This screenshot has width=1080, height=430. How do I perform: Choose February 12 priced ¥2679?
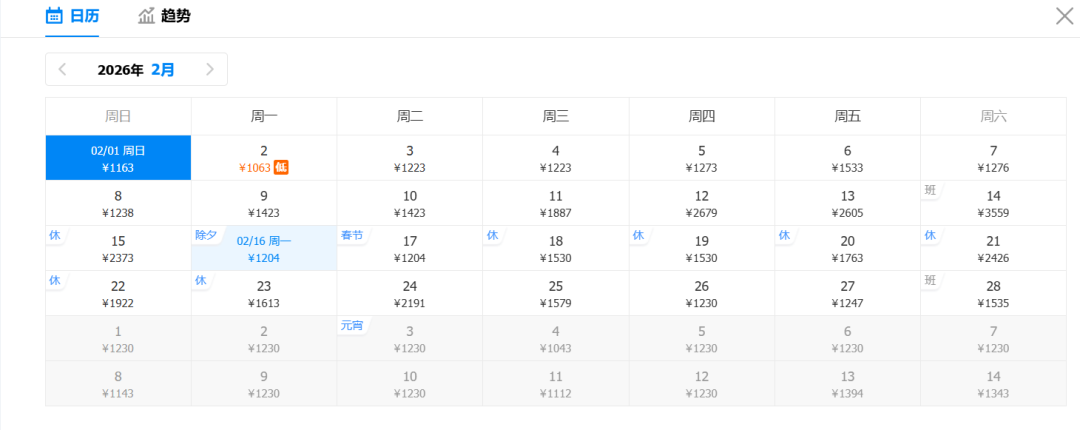(x=702, y=203)
